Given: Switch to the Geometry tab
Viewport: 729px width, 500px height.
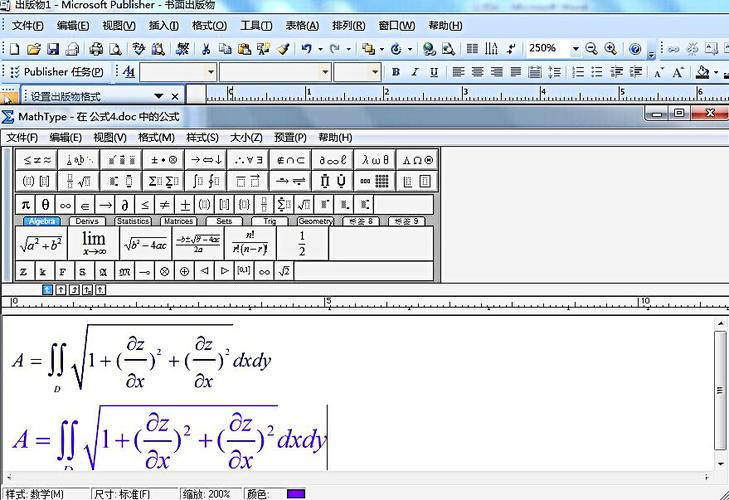Looking at the screenshot, I should [x=315, y=221].
